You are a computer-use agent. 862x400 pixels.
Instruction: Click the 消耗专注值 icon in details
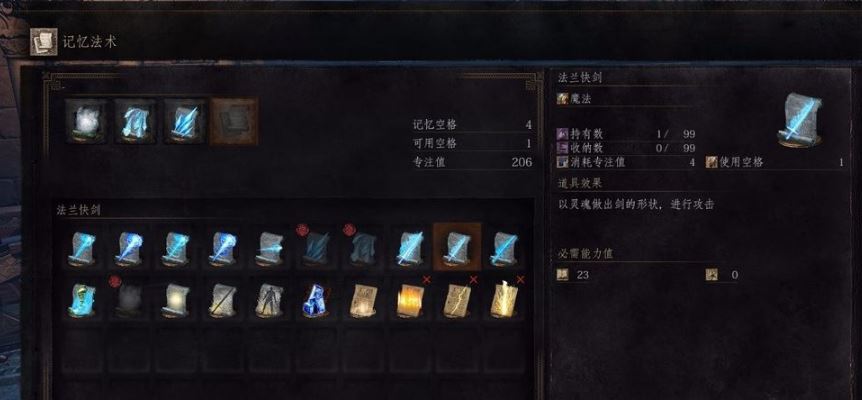562,162
